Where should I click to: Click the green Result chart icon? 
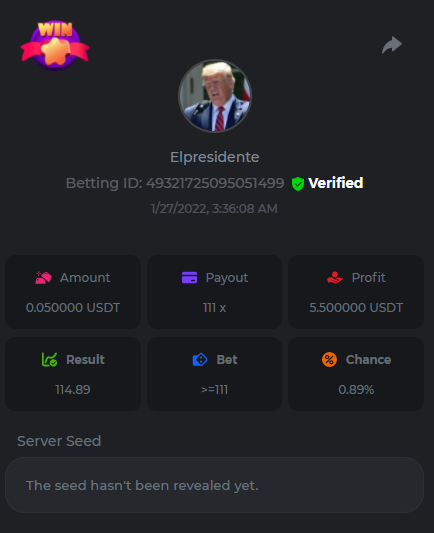point(49,360)
